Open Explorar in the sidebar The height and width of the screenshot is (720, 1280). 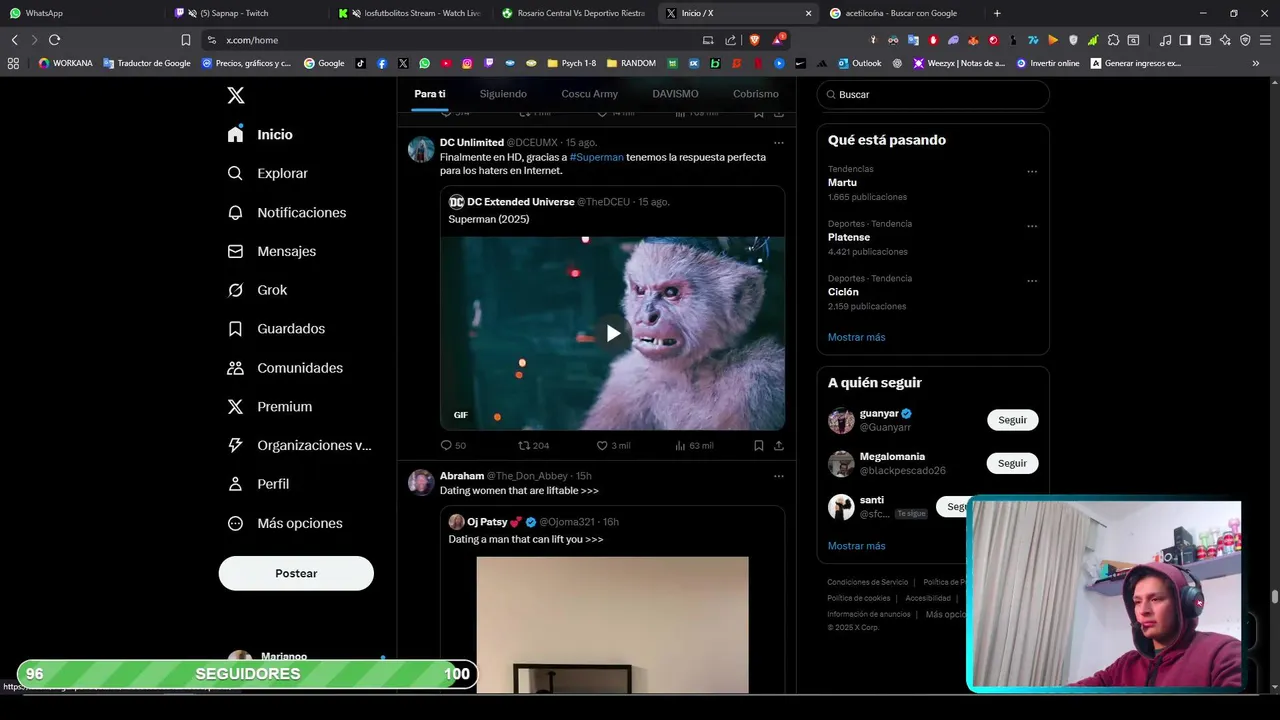coord(267,173)
